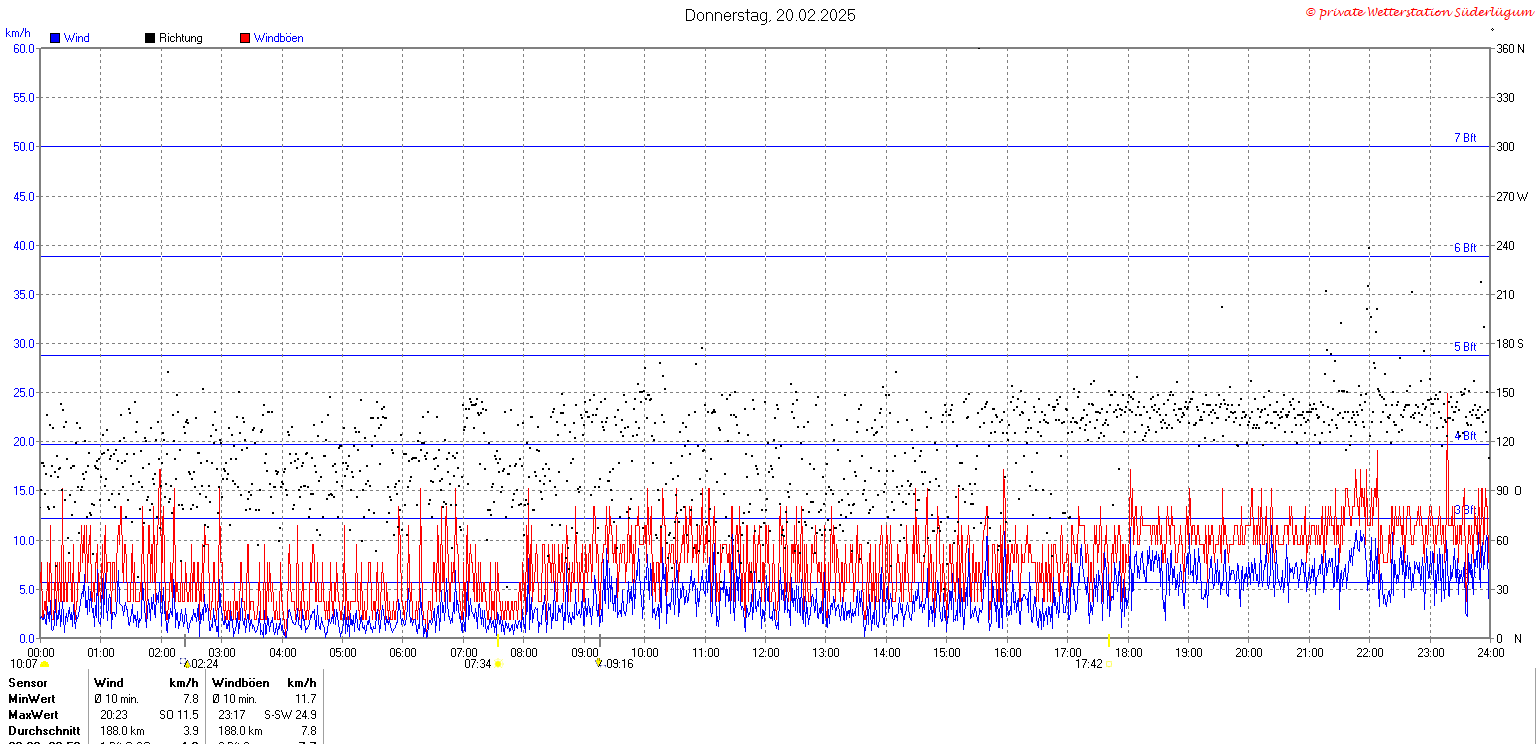Click the 25.0 value on left axis
This screenshot has width=1536, height=744.
point(24,392)
